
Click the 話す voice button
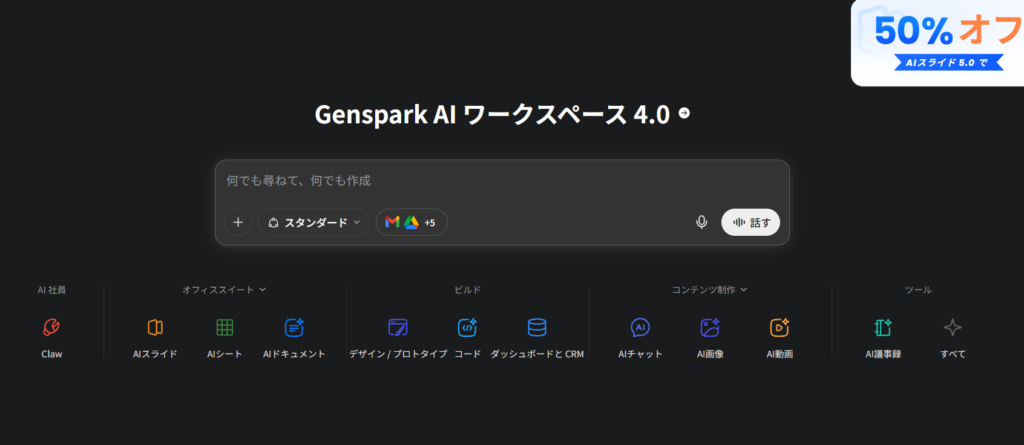[x=750, y=222]
